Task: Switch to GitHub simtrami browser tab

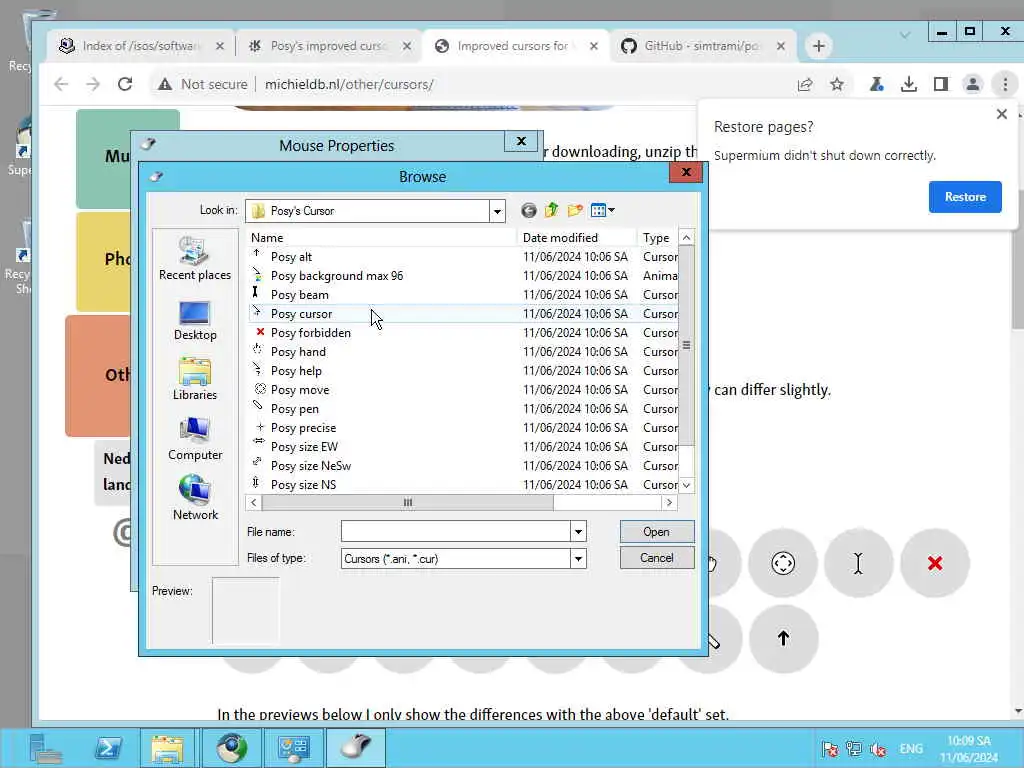Action: click(x=703, y=46)
